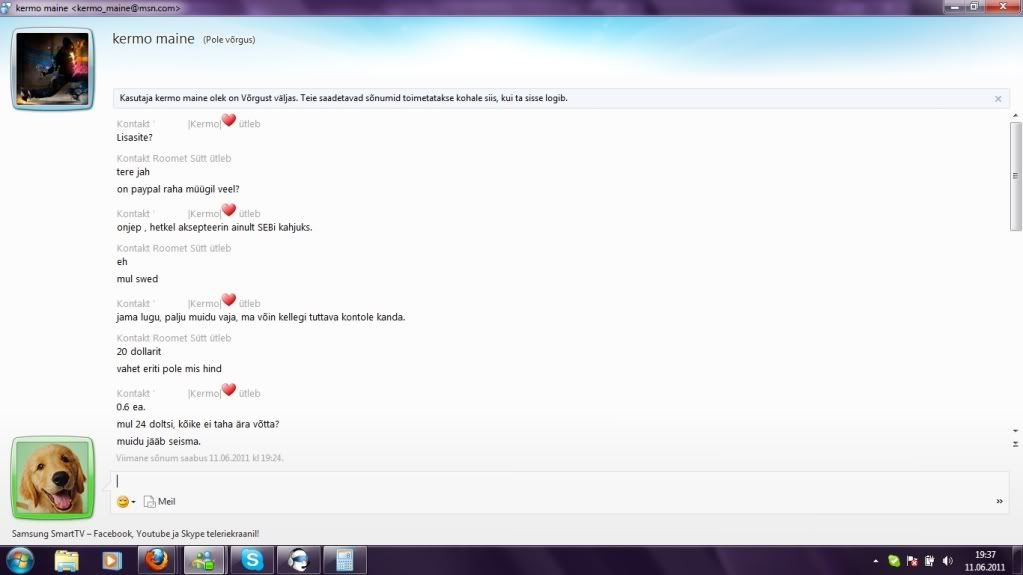Open the emoticon picker smiley
The image size is (1023, 575).
[123, 501]
